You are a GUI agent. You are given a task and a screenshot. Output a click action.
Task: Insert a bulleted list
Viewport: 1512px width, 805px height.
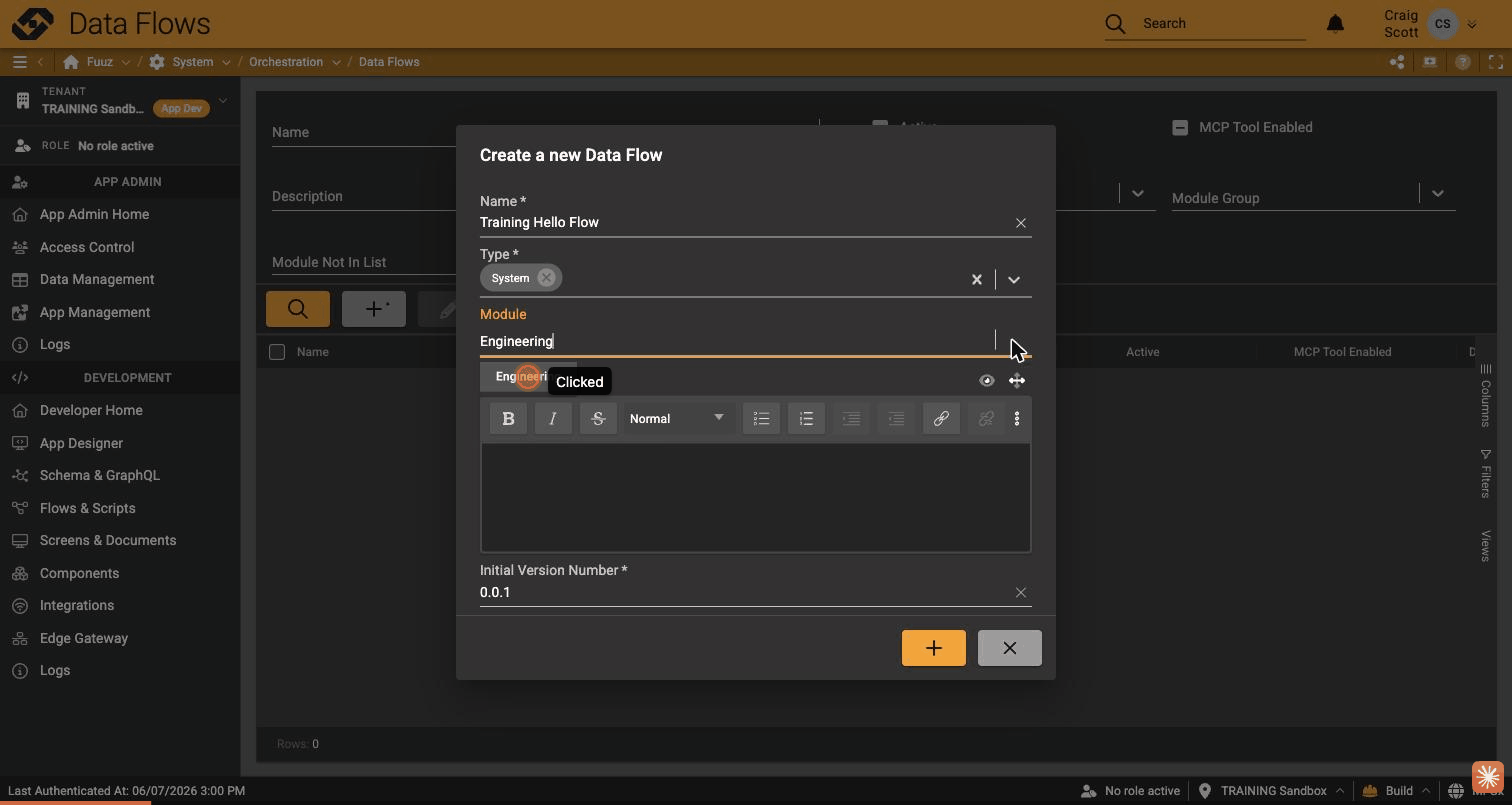point(761,419)
